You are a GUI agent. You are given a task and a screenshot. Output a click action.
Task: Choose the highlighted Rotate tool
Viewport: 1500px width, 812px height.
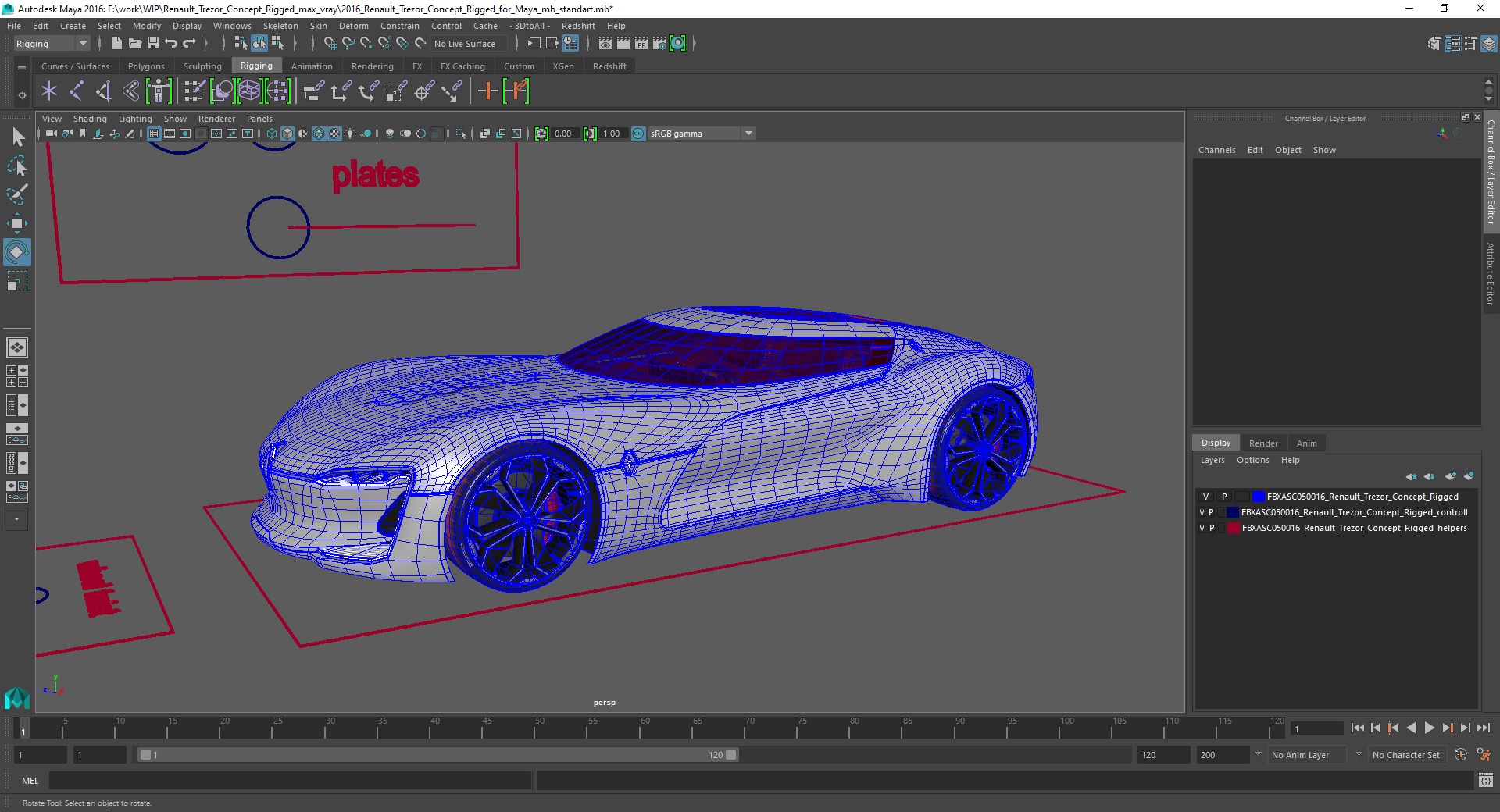[17, 252]
